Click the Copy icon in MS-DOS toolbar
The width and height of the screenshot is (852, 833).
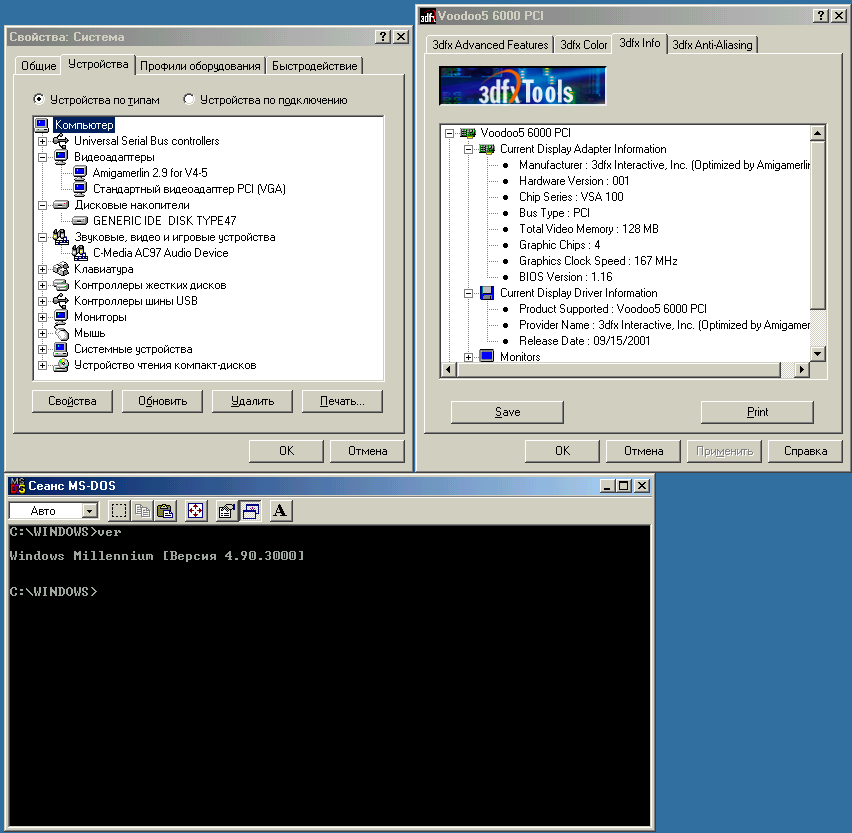[x=143, y=511]
